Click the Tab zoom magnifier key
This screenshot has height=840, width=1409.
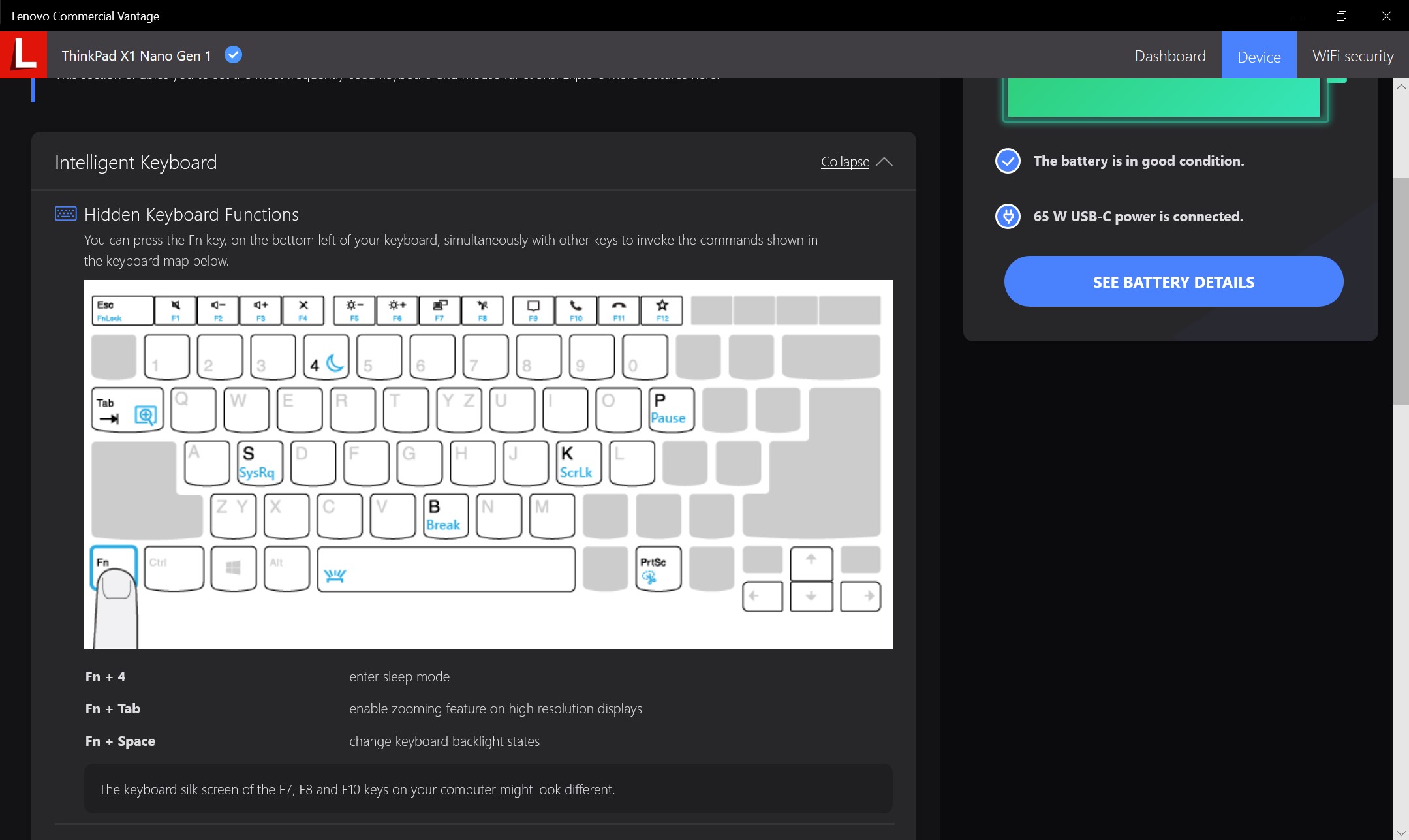pyautogui.click(x=127, y=410)
